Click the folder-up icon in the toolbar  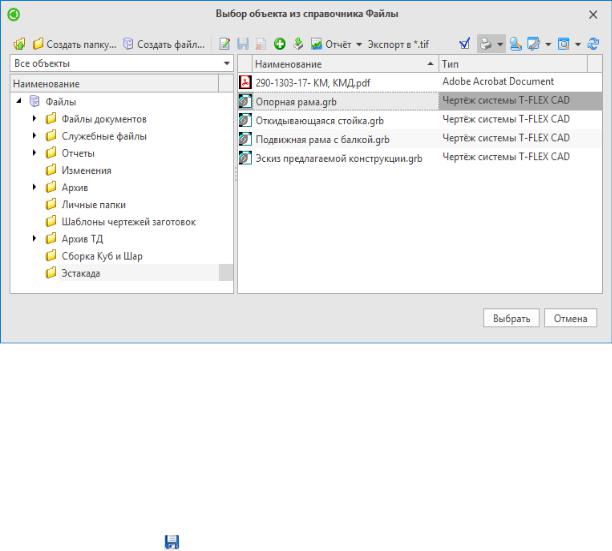point(20,44)
